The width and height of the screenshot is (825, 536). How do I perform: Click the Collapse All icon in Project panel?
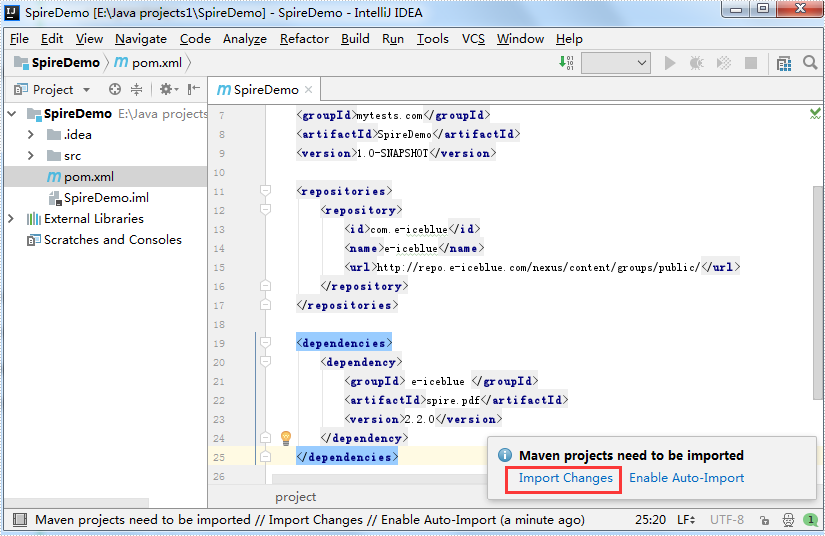tap(136, 89)
